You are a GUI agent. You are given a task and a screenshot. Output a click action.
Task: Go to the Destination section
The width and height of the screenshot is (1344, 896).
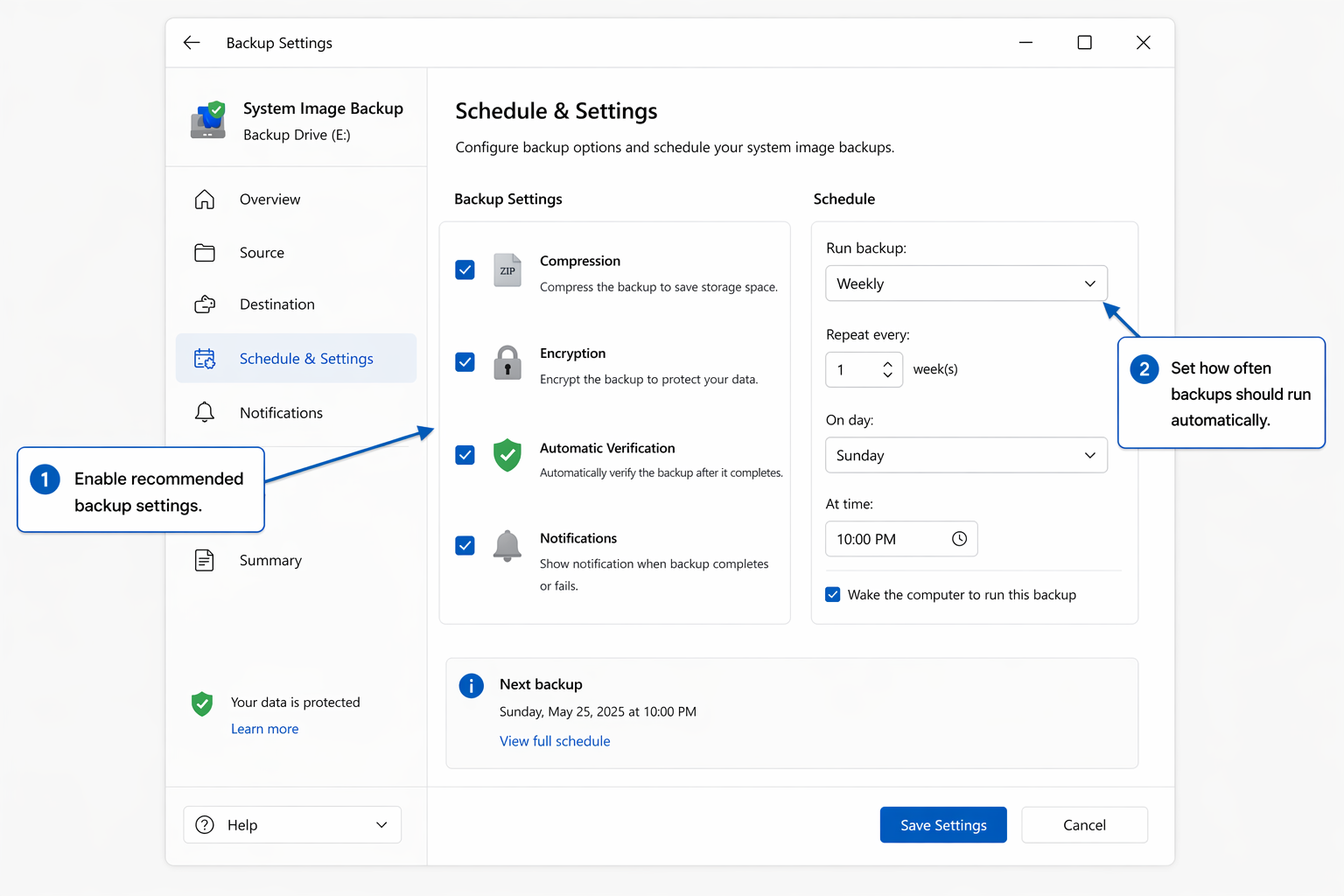click(276, 304)
